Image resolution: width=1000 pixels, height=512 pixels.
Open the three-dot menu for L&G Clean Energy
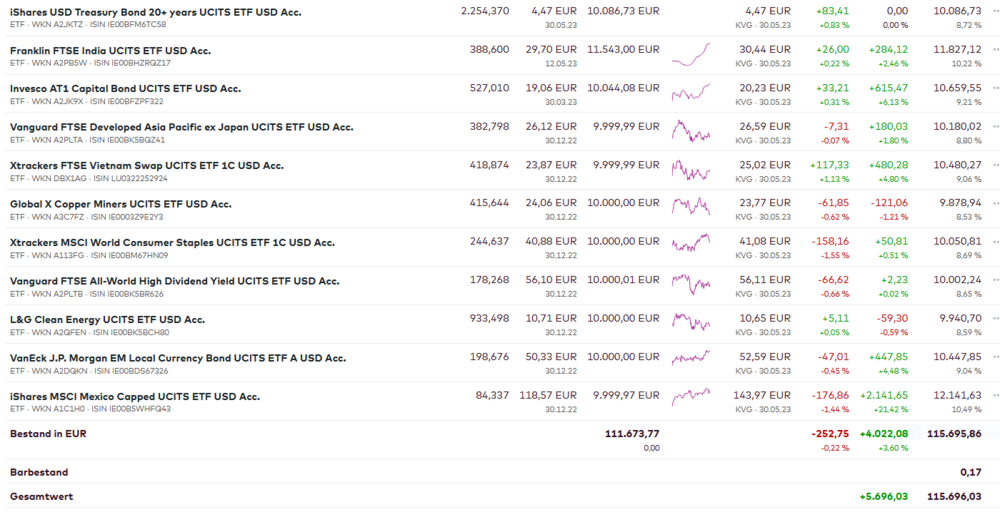[995, 319]
